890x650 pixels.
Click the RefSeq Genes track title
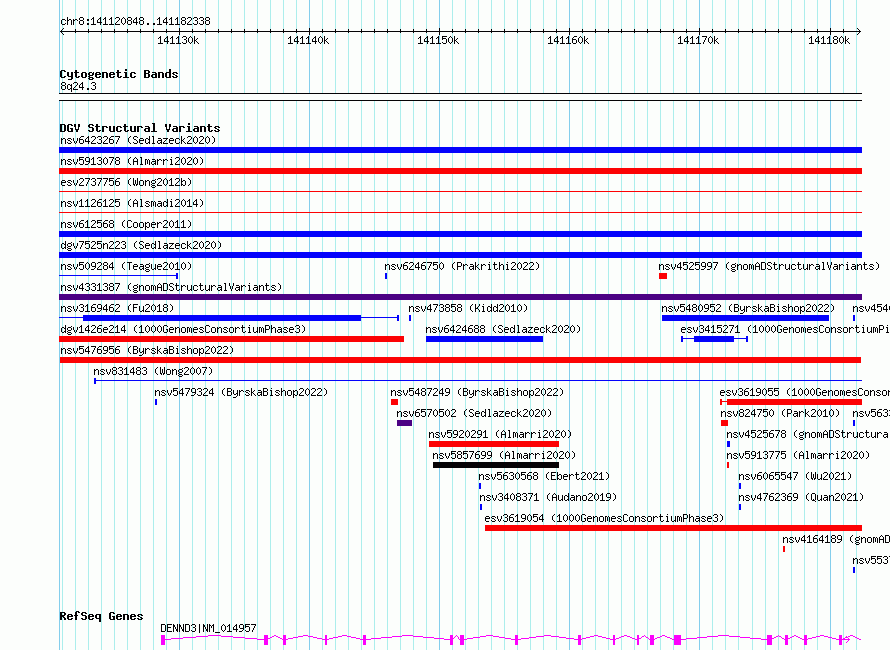point(101,616)
